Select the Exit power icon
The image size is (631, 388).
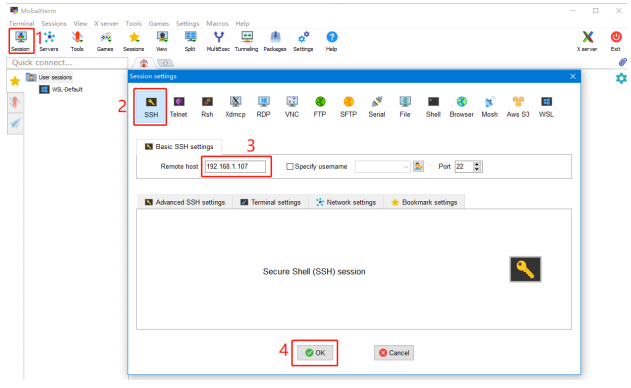[x=616, y=41]
